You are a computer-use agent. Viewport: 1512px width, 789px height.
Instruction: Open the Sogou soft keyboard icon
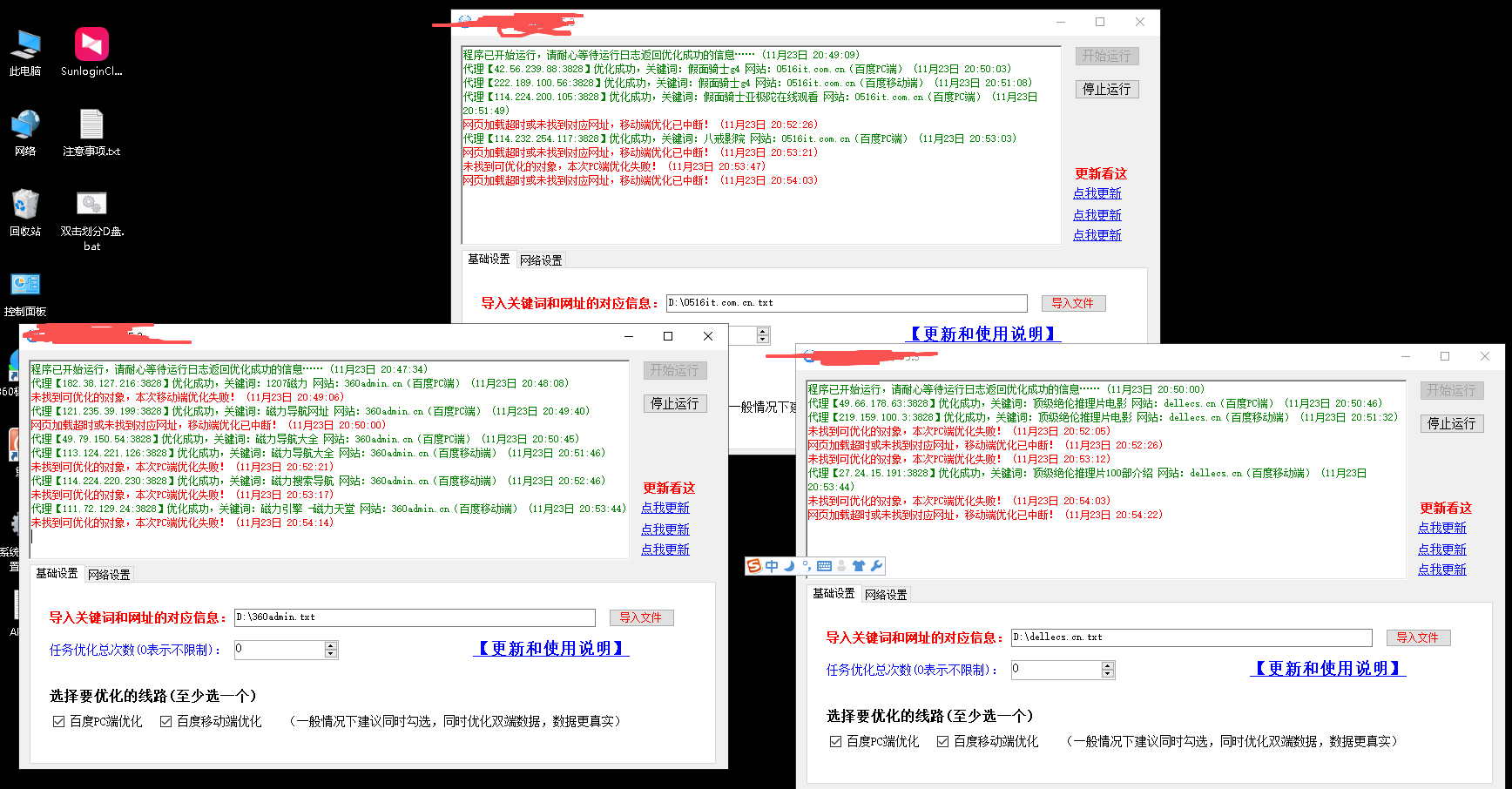click(824, 566)
